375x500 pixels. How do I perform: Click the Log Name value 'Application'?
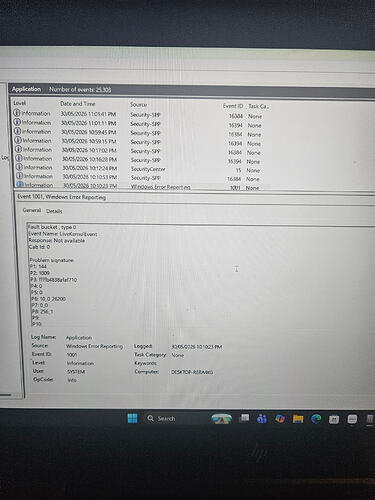[x=79, y=338]
